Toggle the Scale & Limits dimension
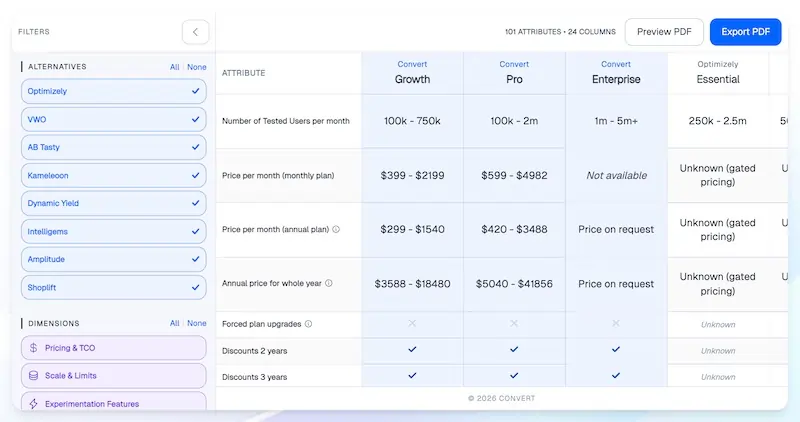Viewport: 800px width, 422px height. 114,376
